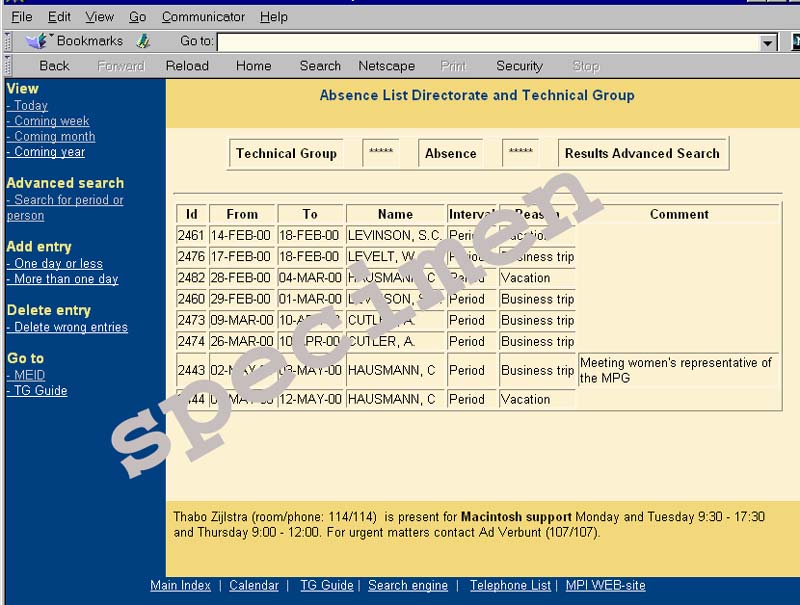The image size is (800, 605).
Task: Open the Main Index footer link
Action: [181, 586]
